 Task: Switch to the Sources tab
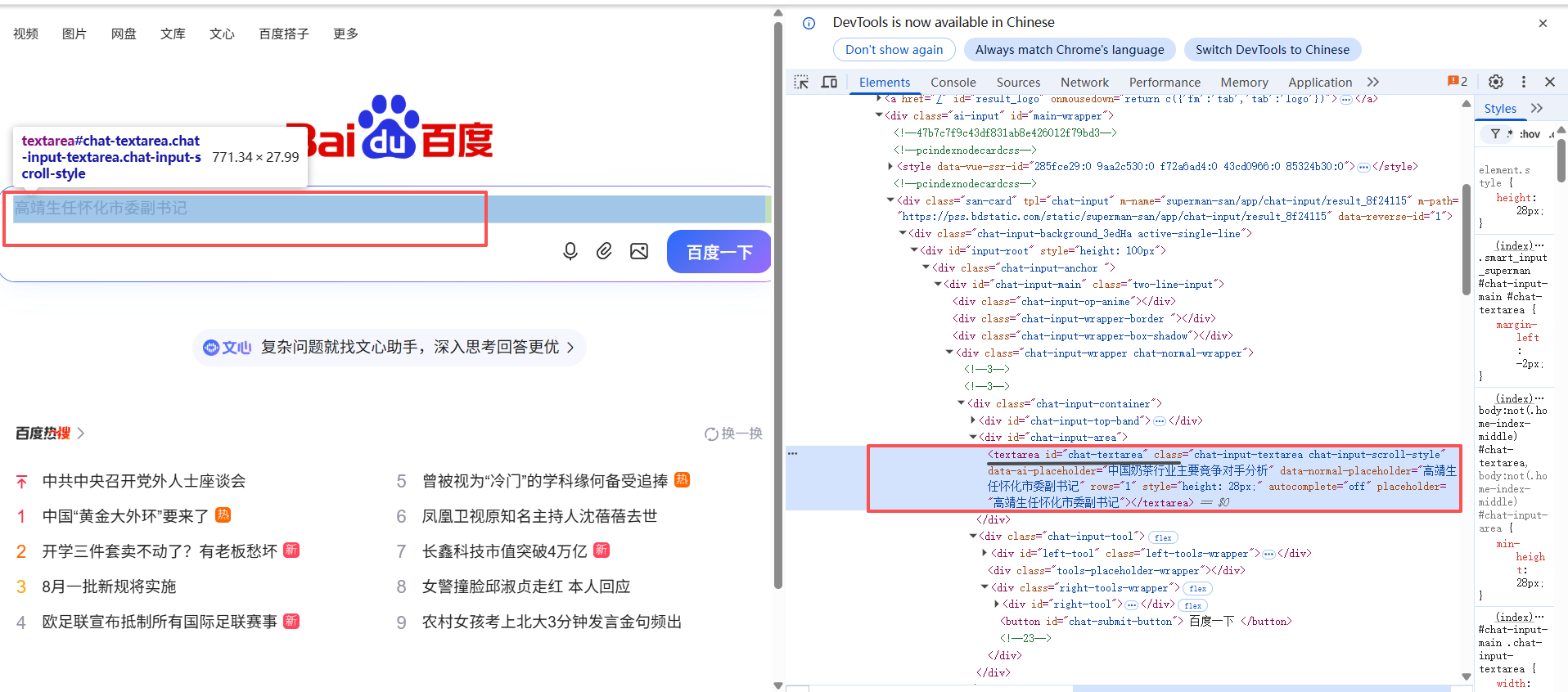1018,82
